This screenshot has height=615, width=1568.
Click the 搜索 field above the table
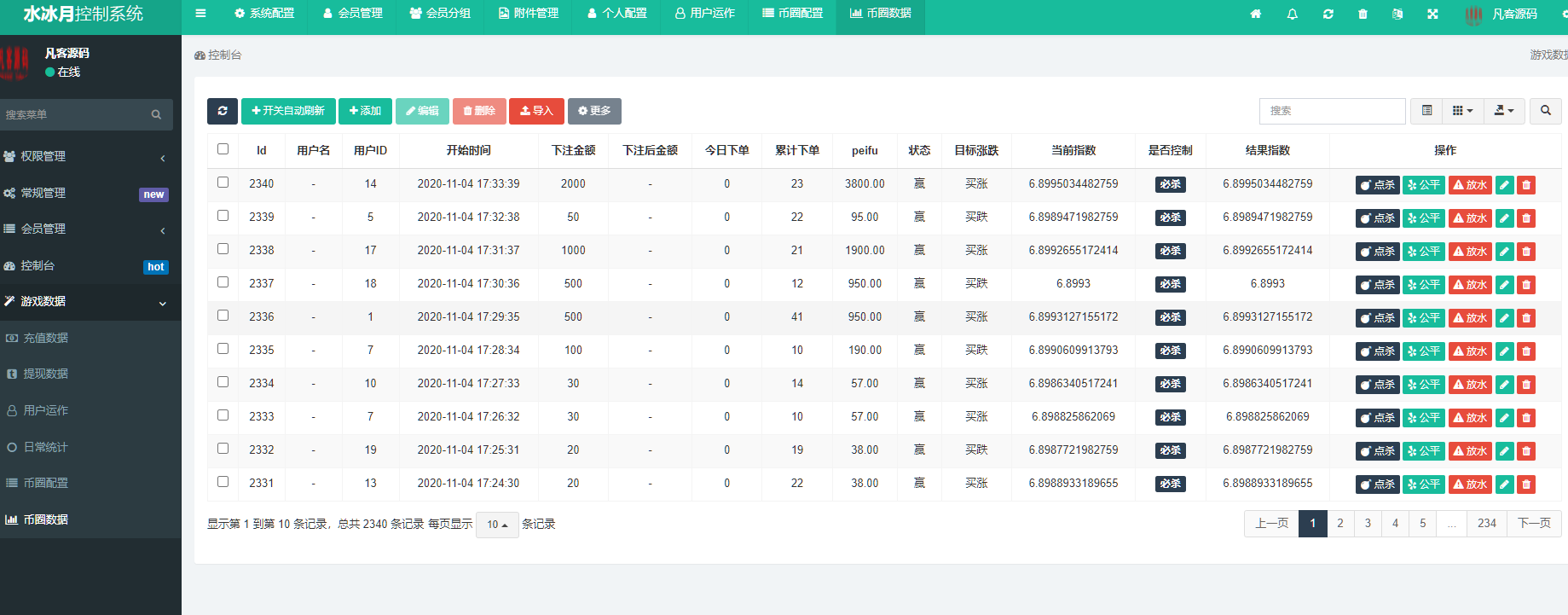(x=1332, y=111)
